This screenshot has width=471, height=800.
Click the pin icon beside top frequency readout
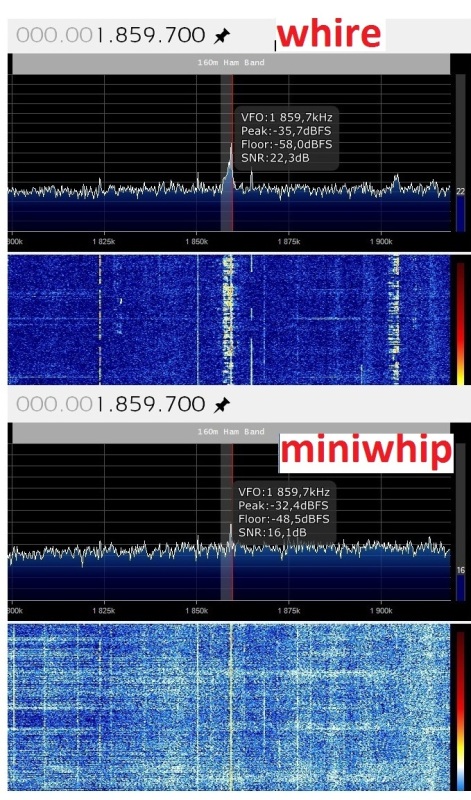coord(221,36)
